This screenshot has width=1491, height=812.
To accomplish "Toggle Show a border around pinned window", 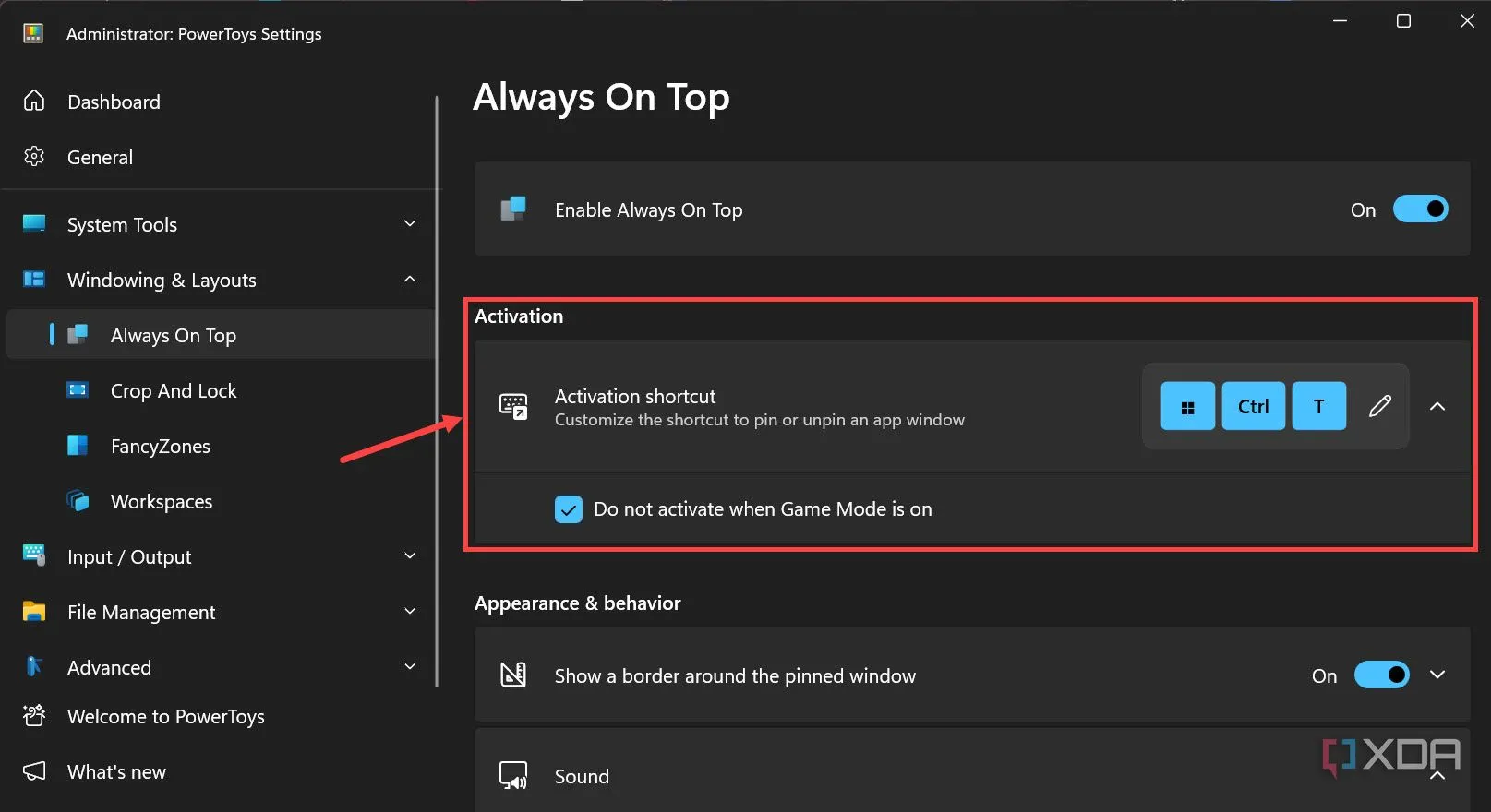I will click(x=1382, y=675).
